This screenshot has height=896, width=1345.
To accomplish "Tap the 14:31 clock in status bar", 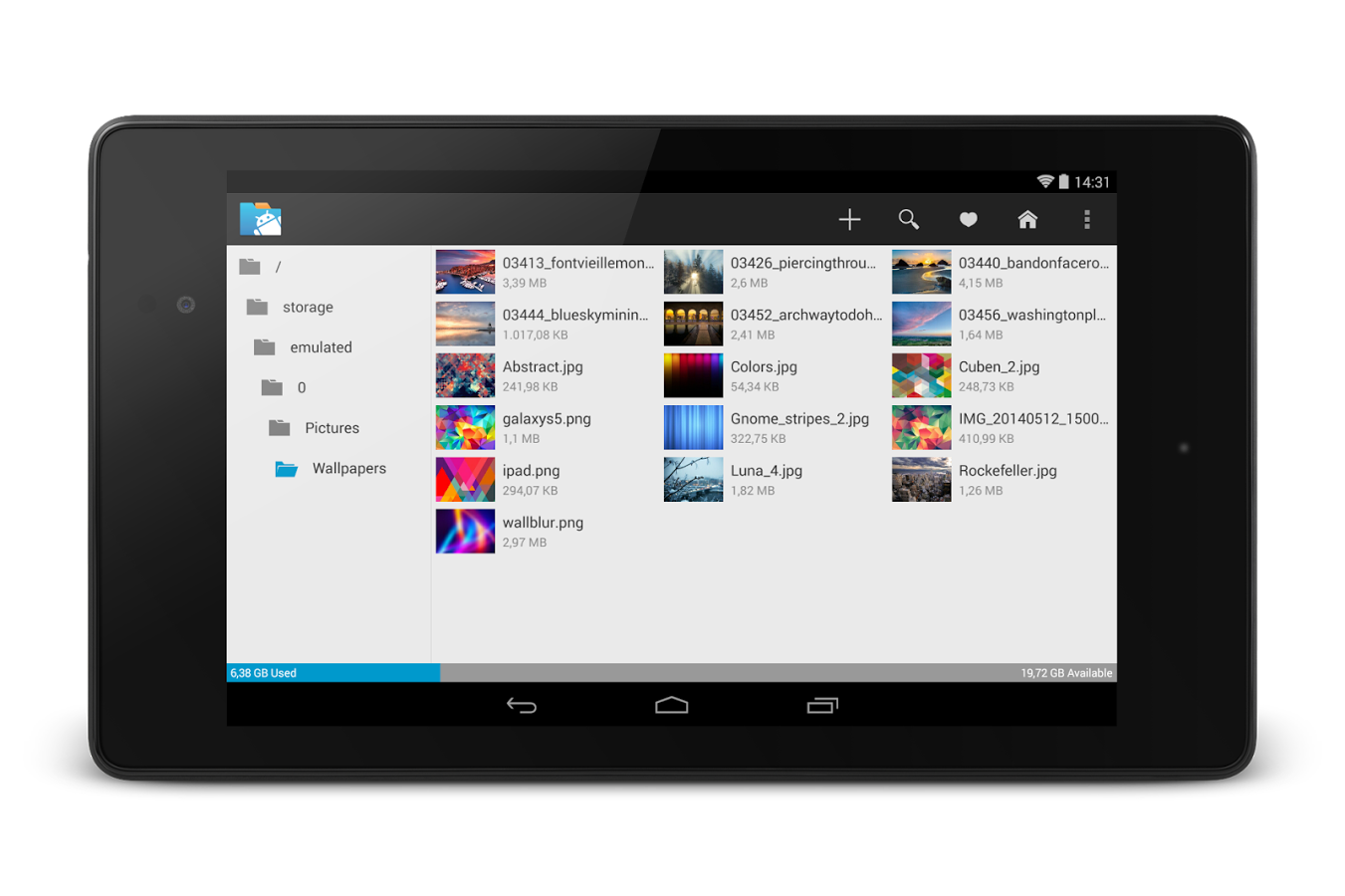I will point(1092,182).
